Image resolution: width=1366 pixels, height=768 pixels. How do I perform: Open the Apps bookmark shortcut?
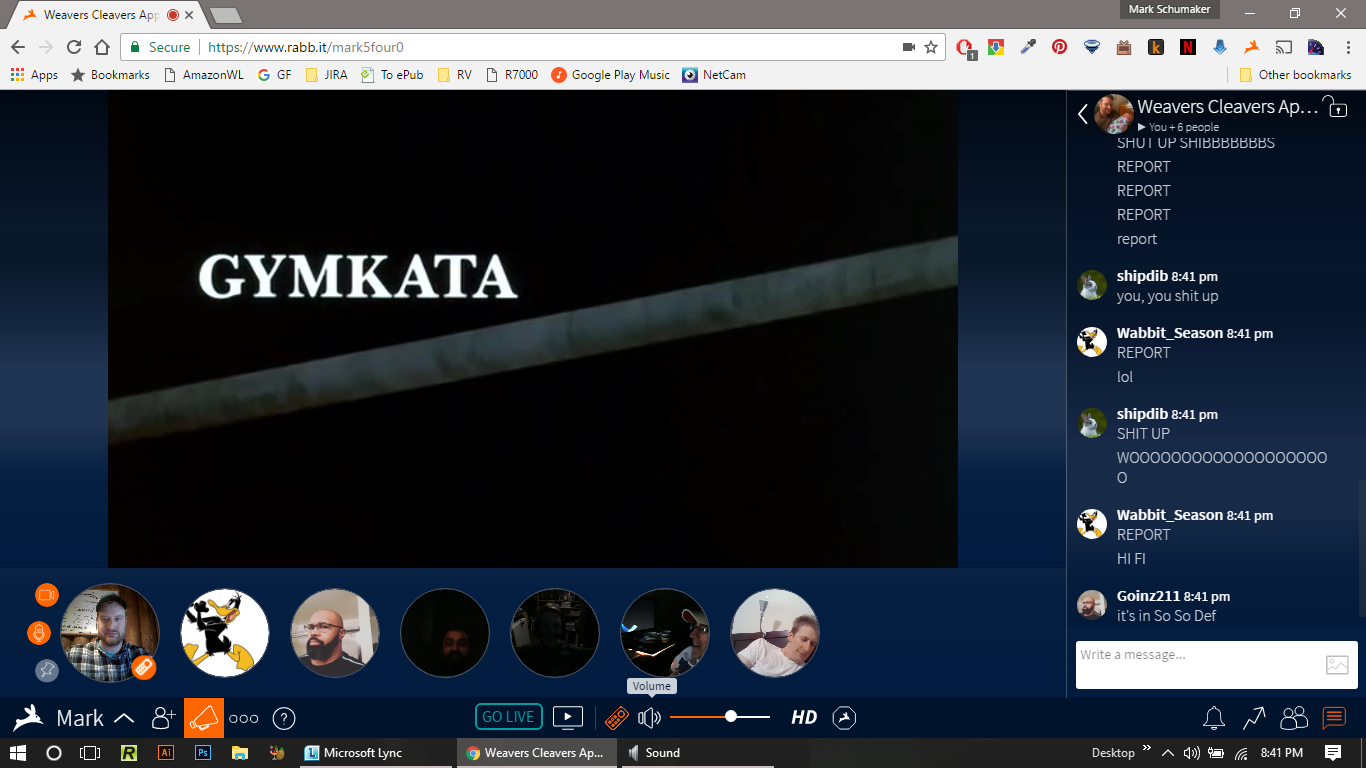(34, 75)
